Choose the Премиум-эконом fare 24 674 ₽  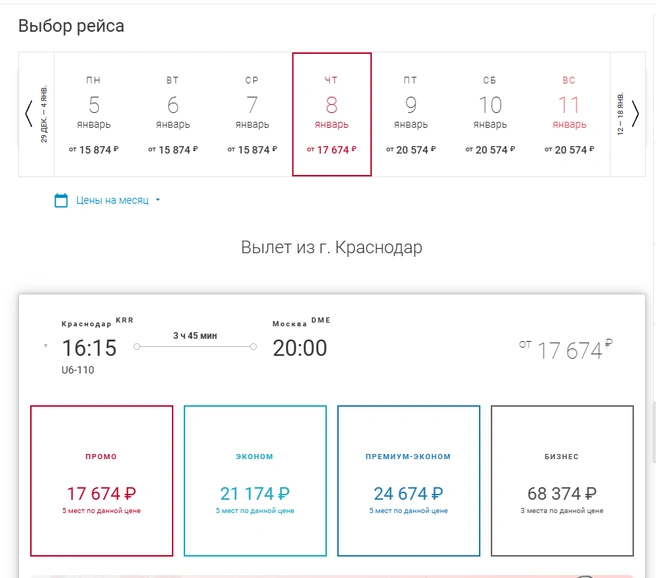coord(409,481)
